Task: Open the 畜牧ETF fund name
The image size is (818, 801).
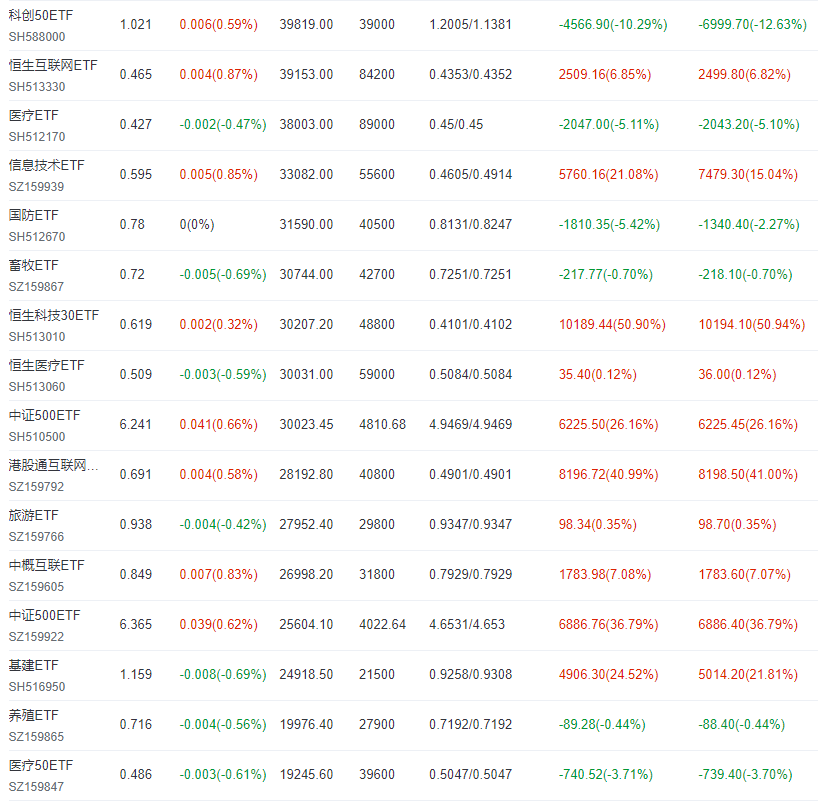Action: pos(34,266)
